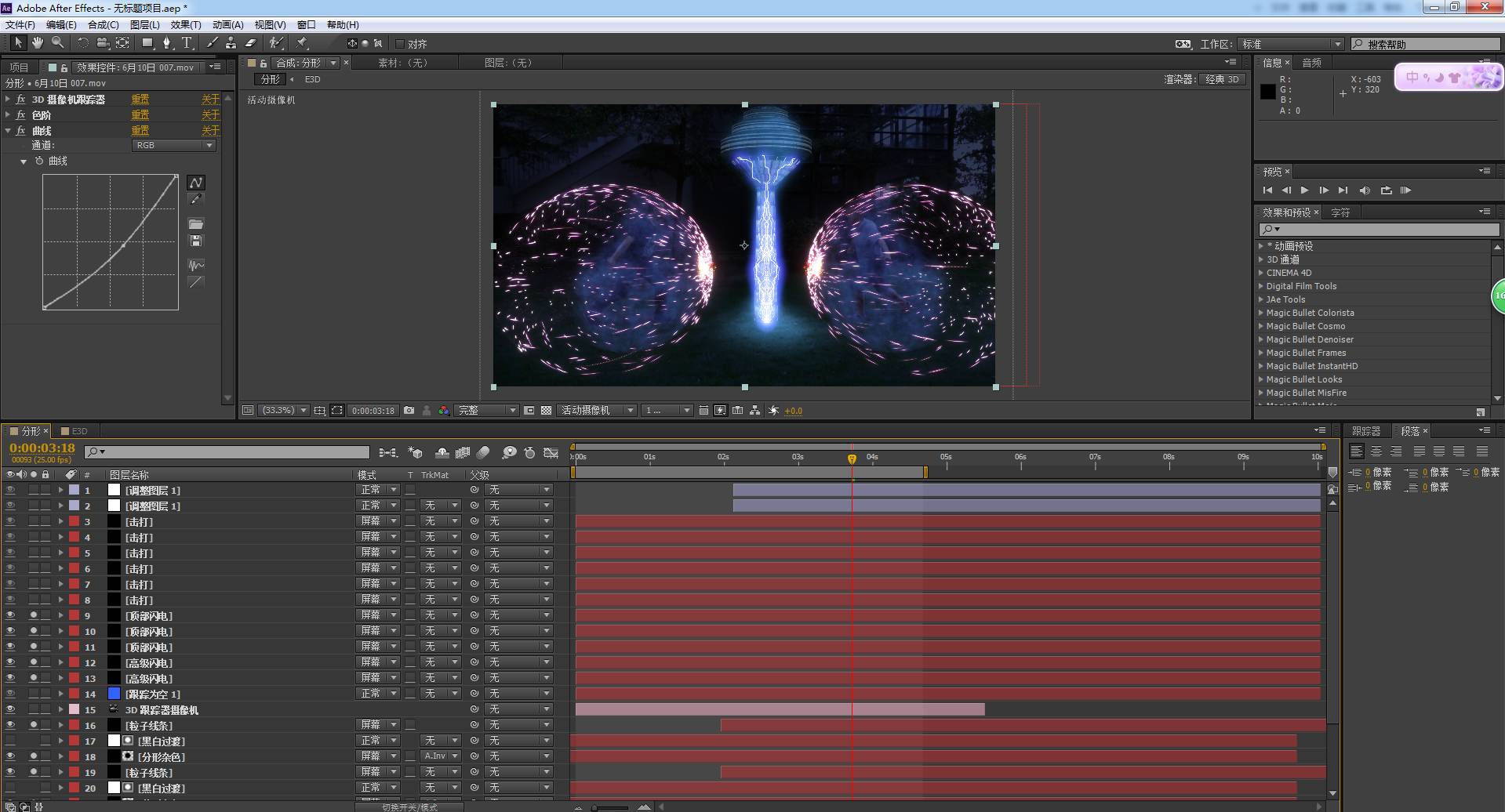This screenshot has height=812, width=1505.
Task: Click the effects search input field
Action: click(x=1384, y=230)
